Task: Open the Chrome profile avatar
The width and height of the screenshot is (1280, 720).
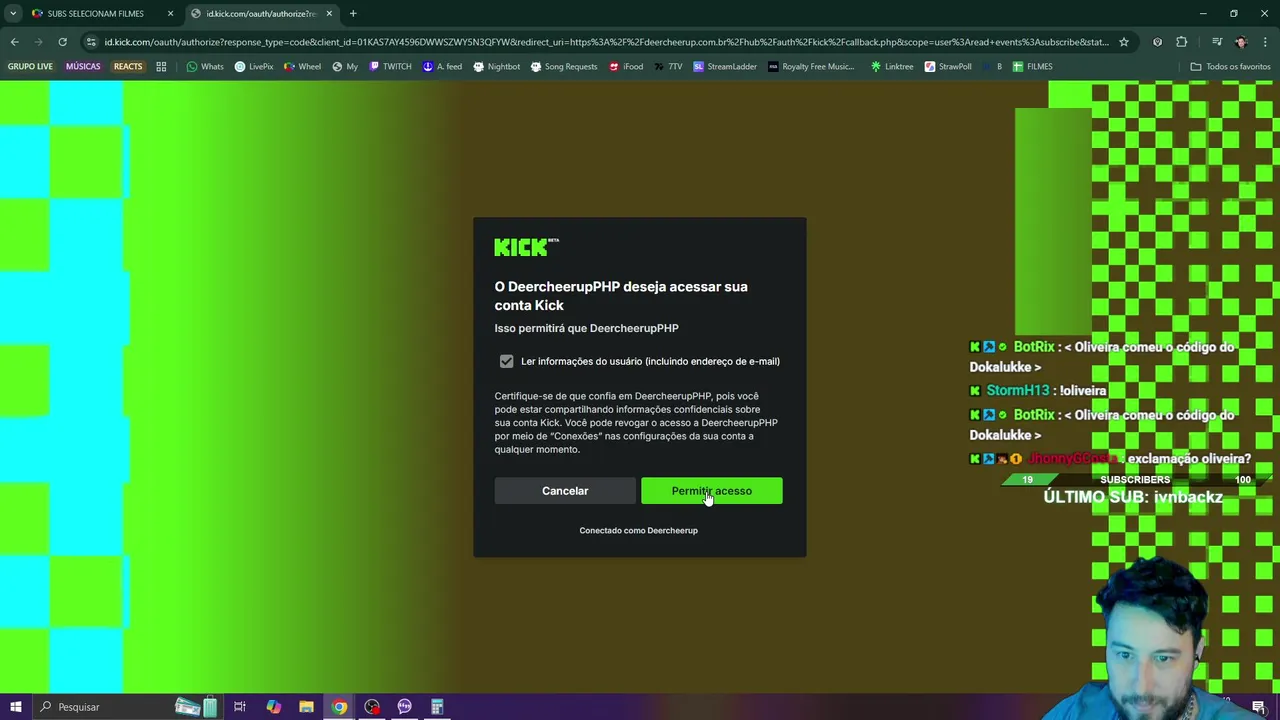Action: click(1241, 42)
